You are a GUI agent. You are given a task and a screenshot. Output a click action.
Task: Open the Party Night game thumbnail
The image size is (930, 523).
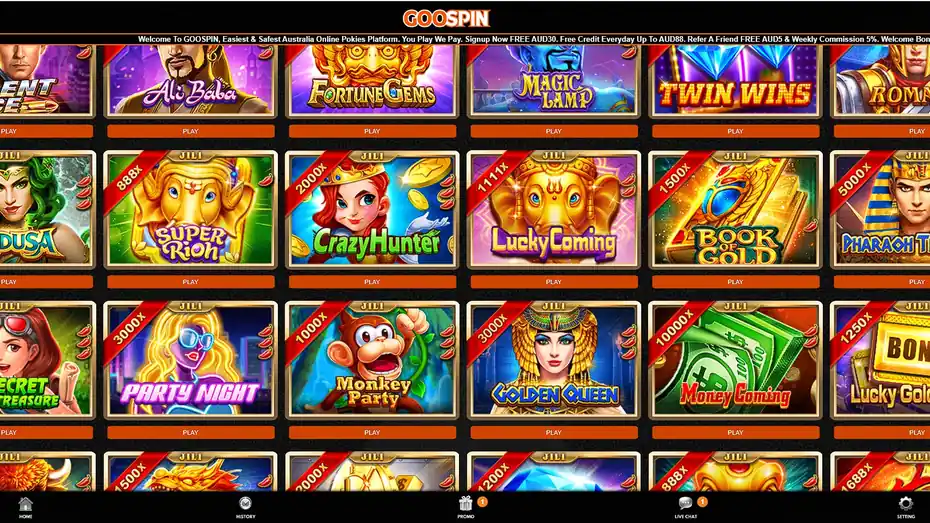point(190,361)
